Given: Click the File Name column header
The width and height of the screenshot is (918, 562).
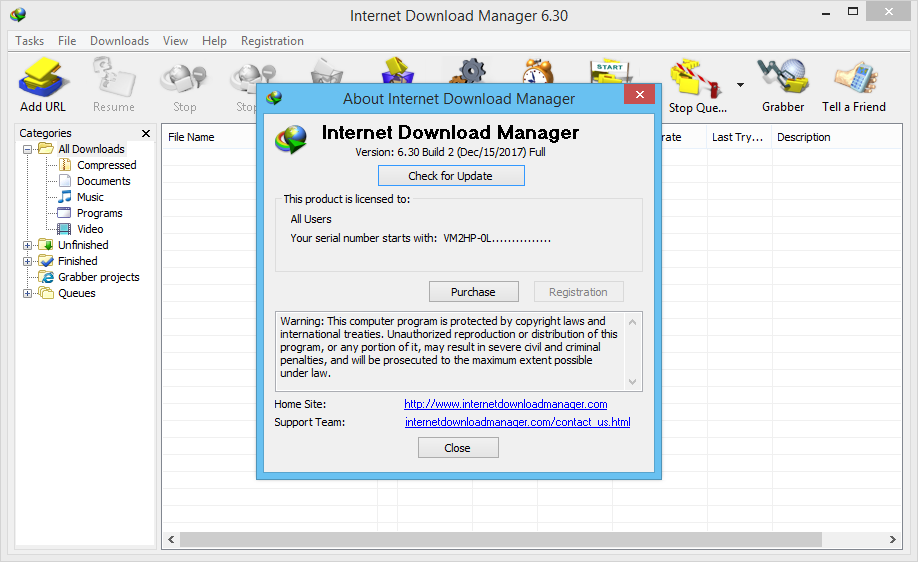Looking at the screenshot, I should 191,137.
